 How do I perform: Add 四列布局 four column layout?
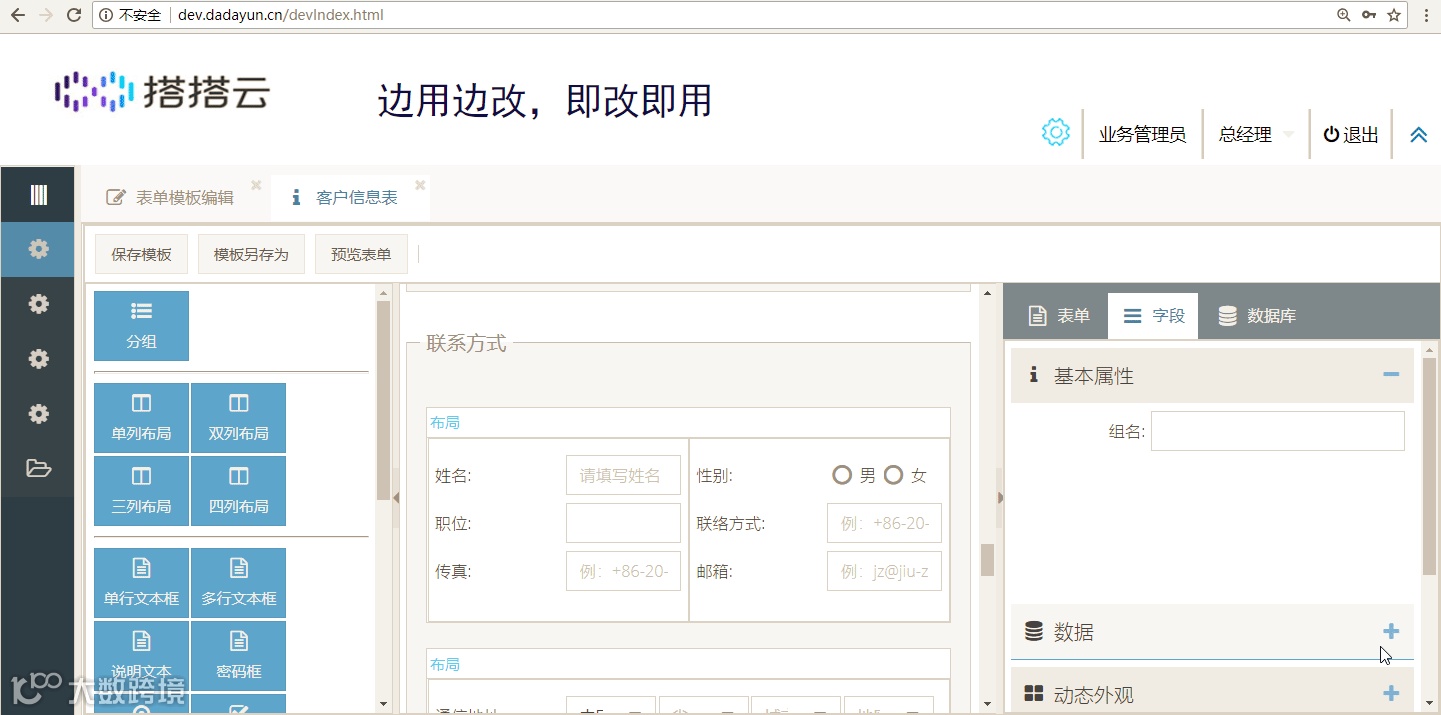tap(238, 491)
